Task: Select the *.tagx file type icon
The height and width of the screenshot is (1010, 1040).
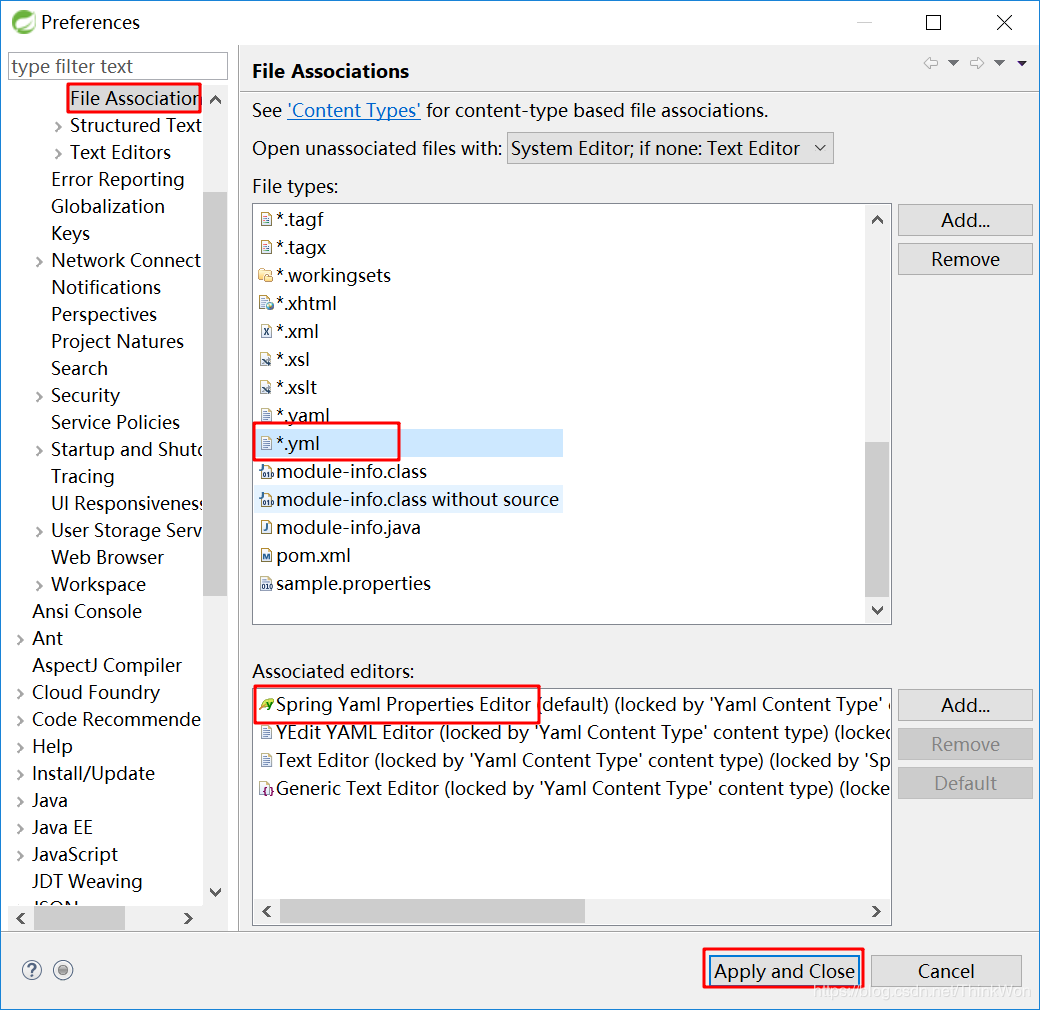Action: point(266,247)
